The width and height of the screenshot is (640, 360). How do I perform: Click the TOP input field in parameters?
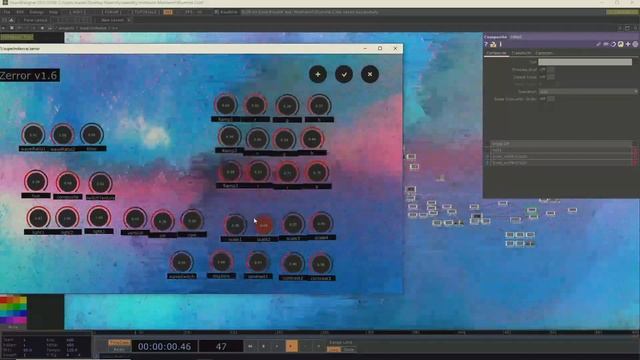click(x=585, y=62)
